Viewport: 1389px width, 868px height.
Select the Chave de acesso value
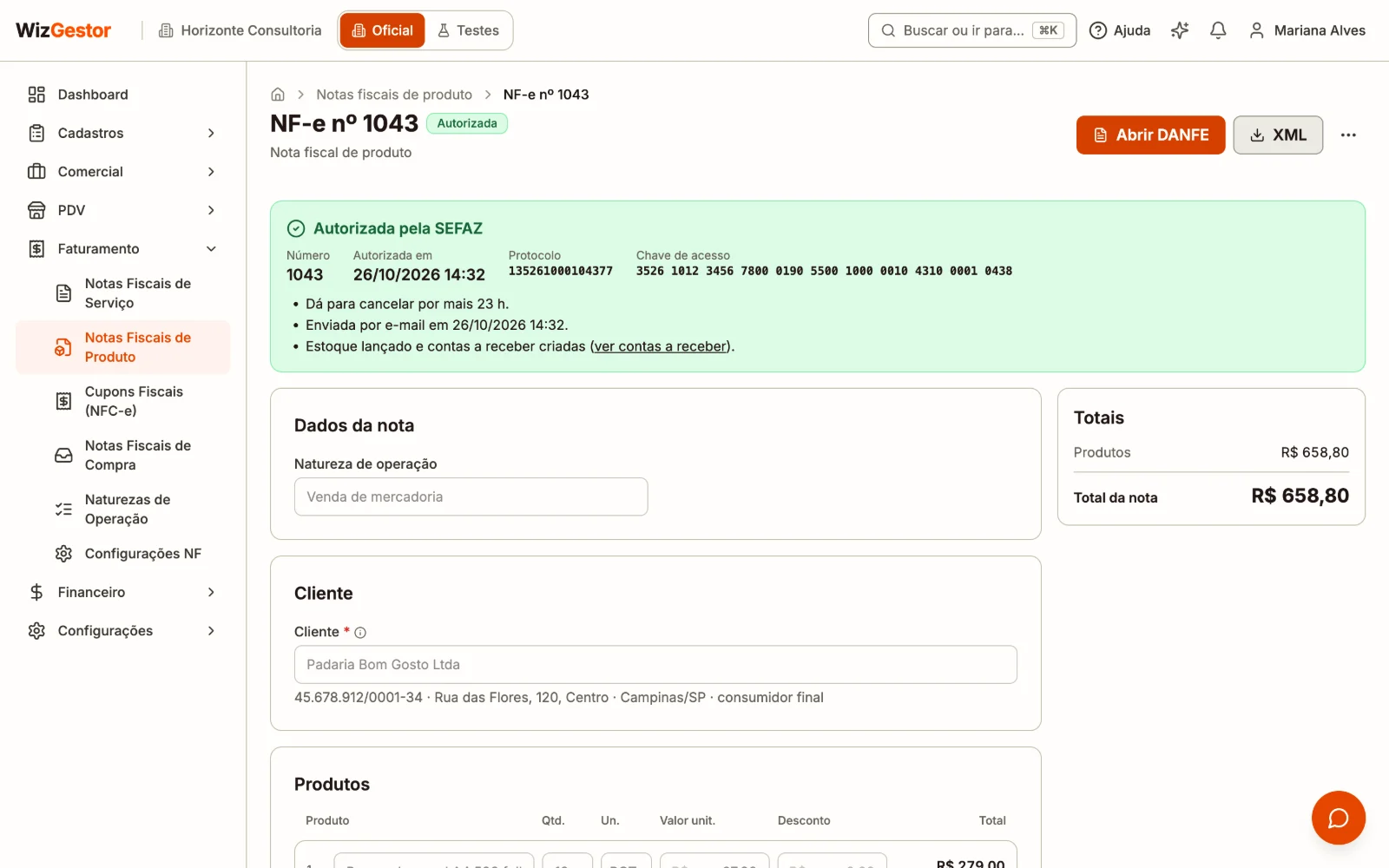click(824, 271)
